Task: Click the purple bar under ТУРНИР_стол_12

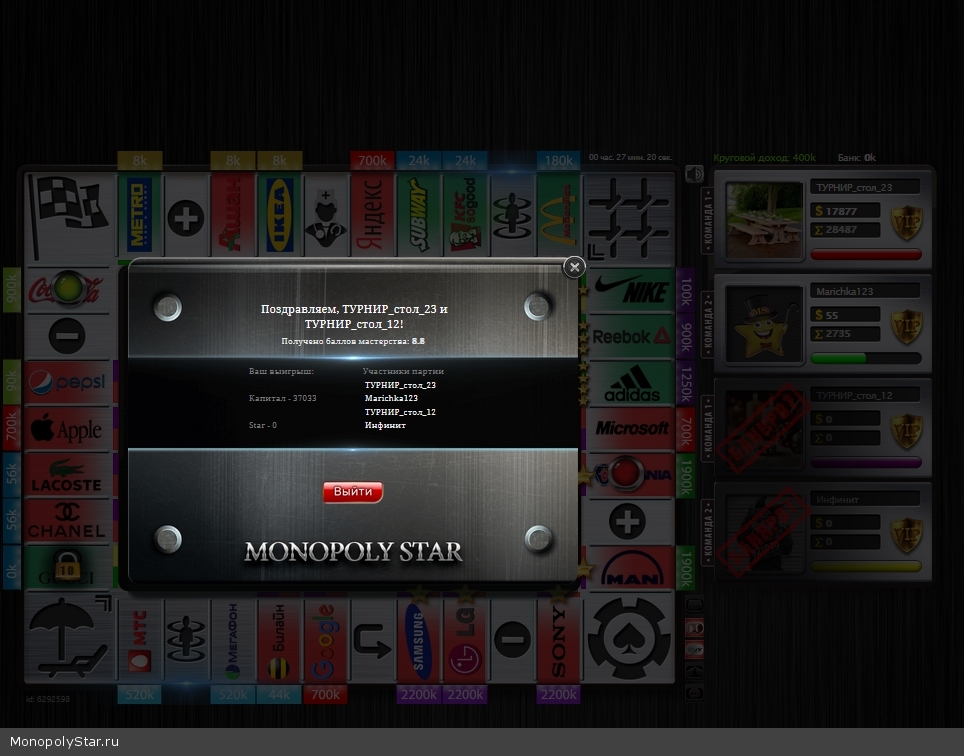Action: pos(866,462)
